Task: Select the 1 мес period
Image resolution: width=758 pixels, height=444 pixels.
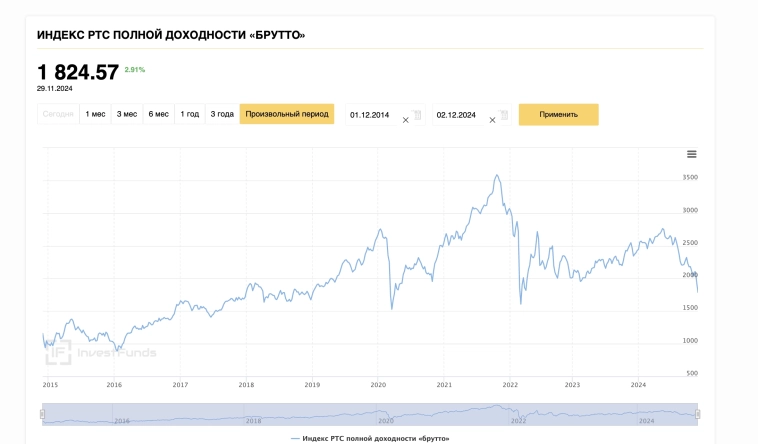Action: pyautogui.click(x=95, y=114)
